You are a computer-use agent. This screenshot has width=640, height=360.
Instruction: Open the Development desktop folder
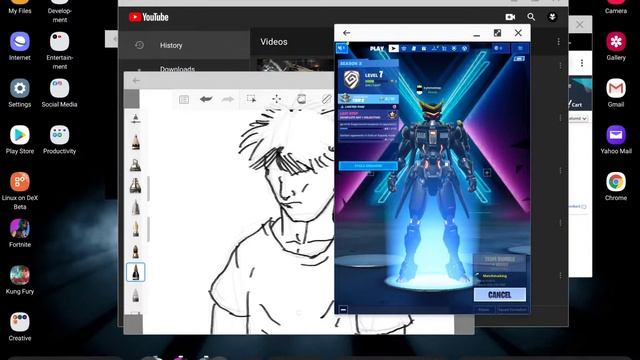pos(60,11)
